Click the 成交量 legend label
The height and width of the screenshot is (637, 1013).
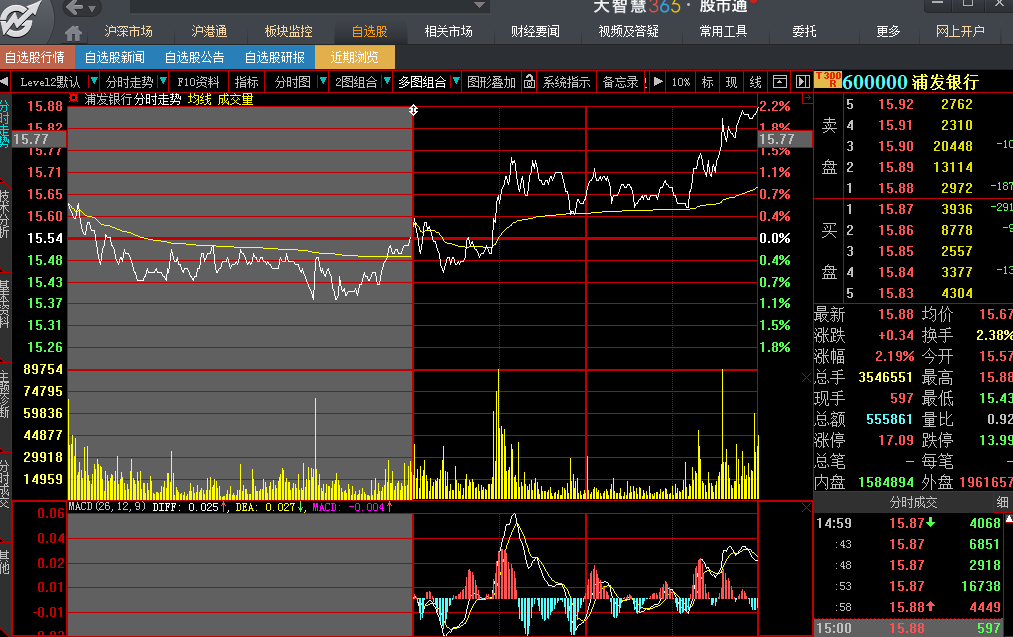pyautogui.click(x=235, y=99)
